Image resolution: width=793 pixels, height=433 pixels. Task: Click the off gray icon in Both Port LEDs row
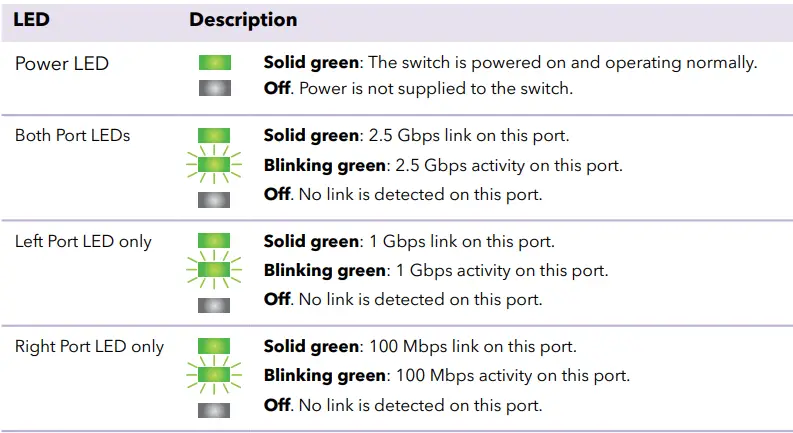coord(215,197)
